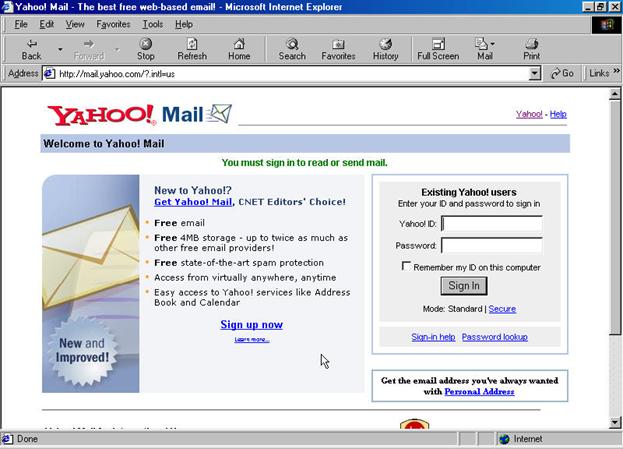Enable Remember my ID on this computer
Image resolution: width=623 pixels, height=449 pixels.
click(406, 267)
